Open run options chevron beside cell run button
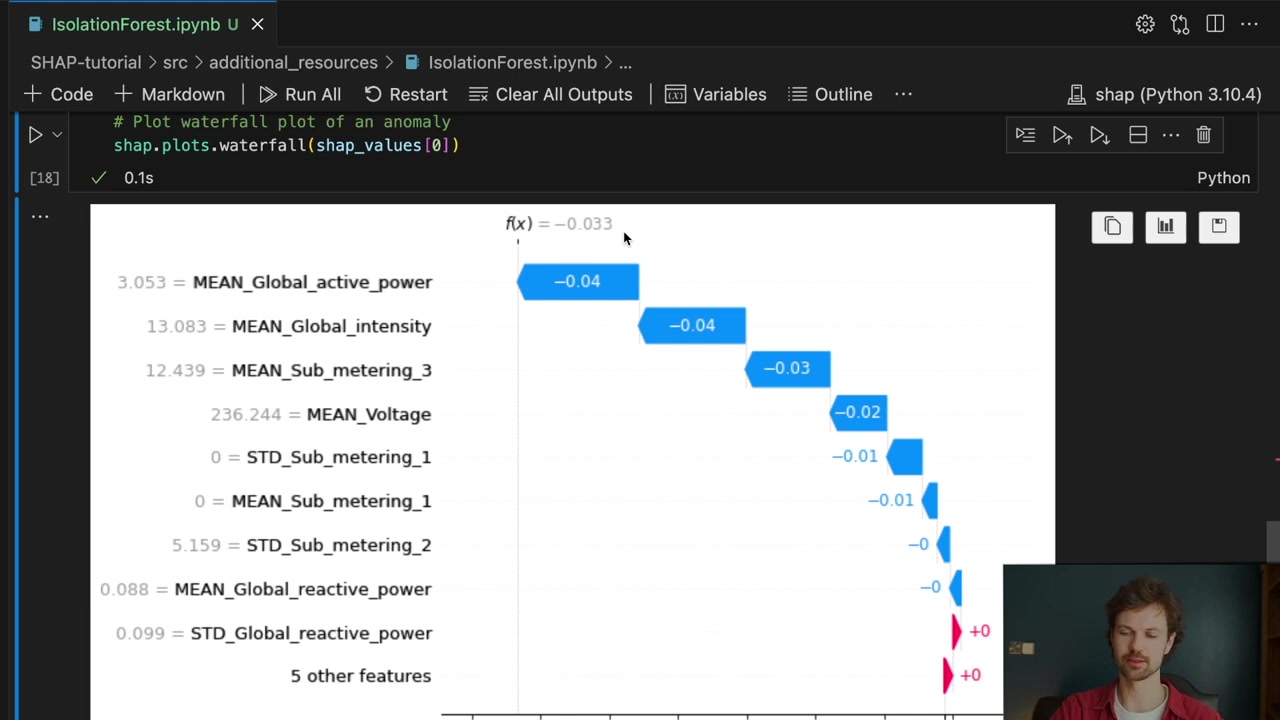 point(57,135)
